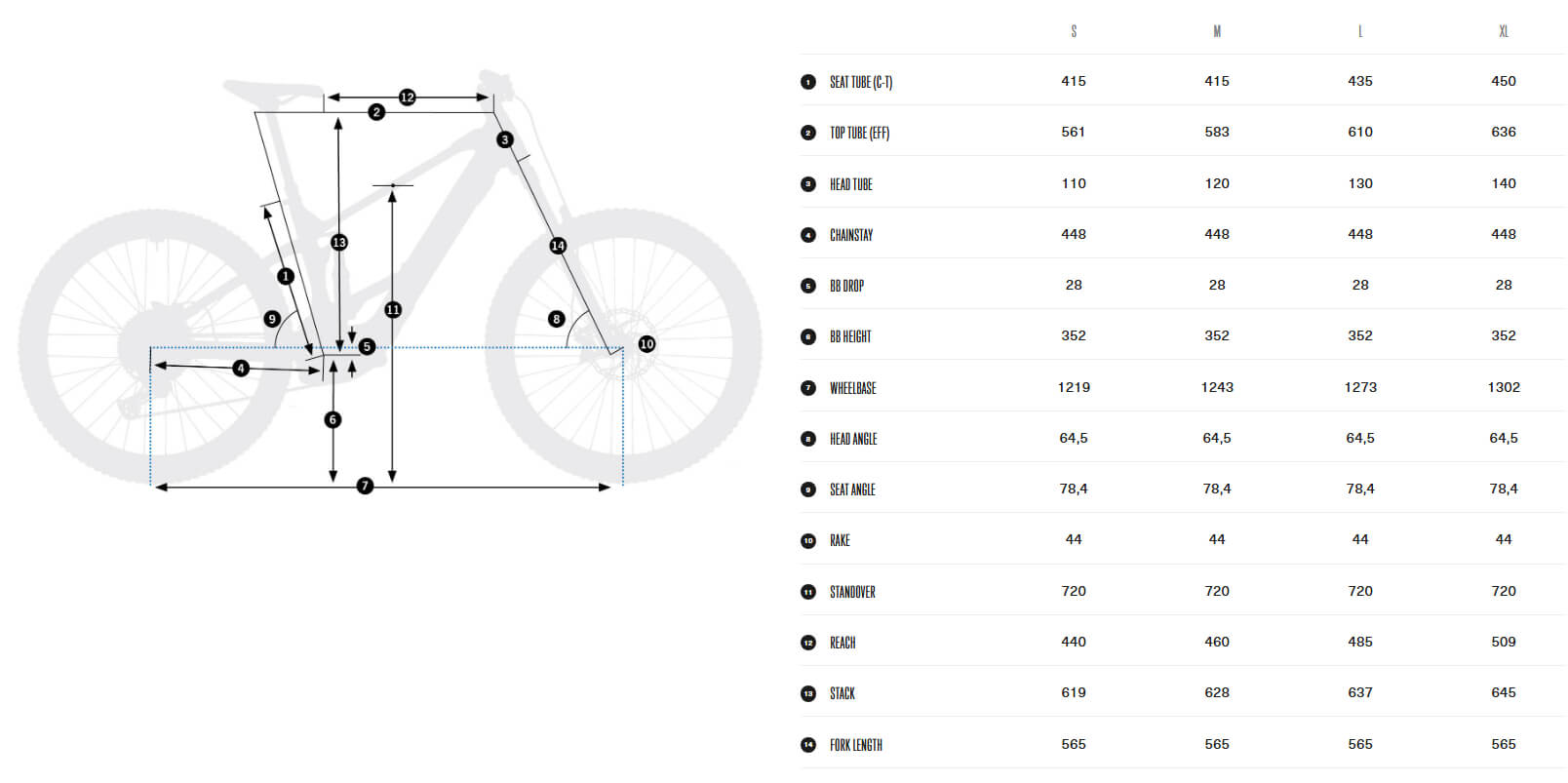Screen dimensions: 1568x783
Task: Select the XL size column header
Action: click(x=1504, y=31)
